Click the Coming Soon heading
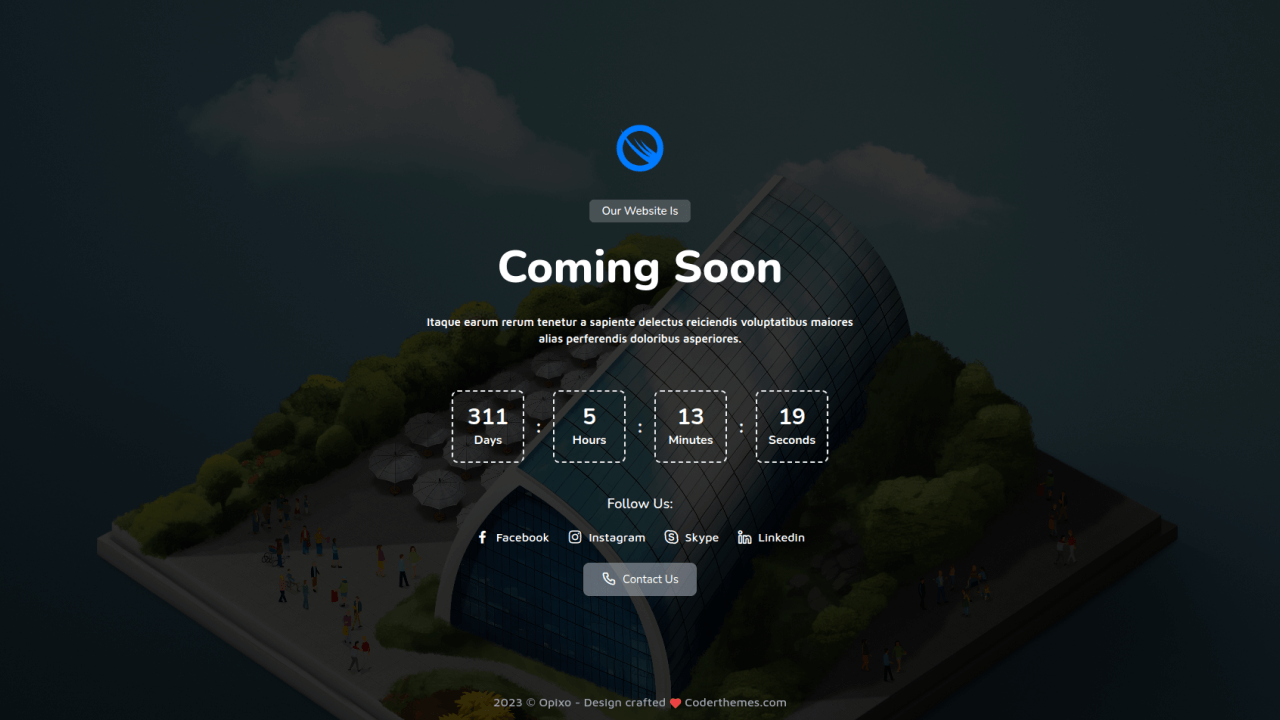Screen dimensions: 1280x720 (639, 267)
